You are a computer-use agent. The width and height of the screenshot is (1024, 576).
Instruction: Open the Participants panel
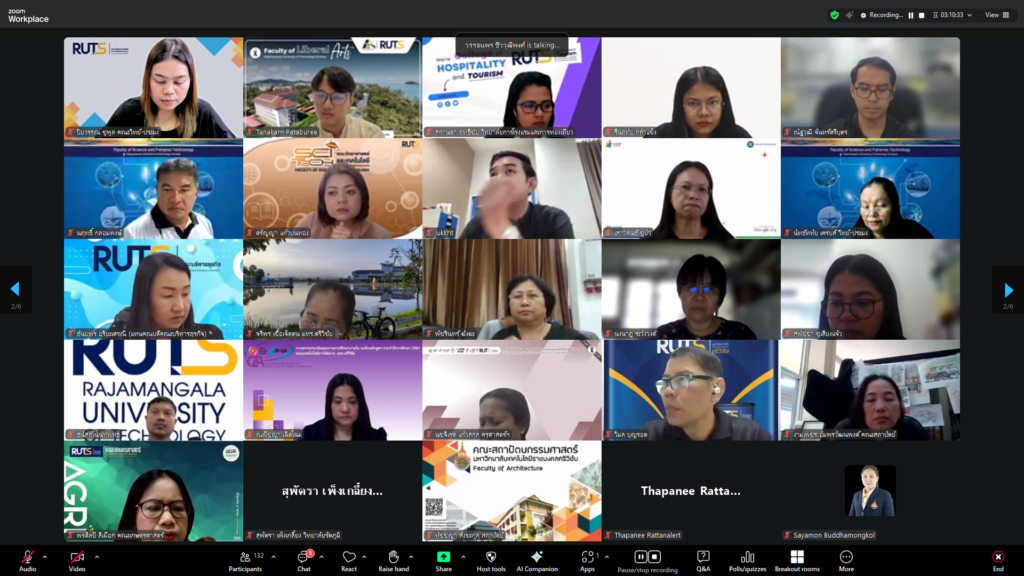point(244,557)
